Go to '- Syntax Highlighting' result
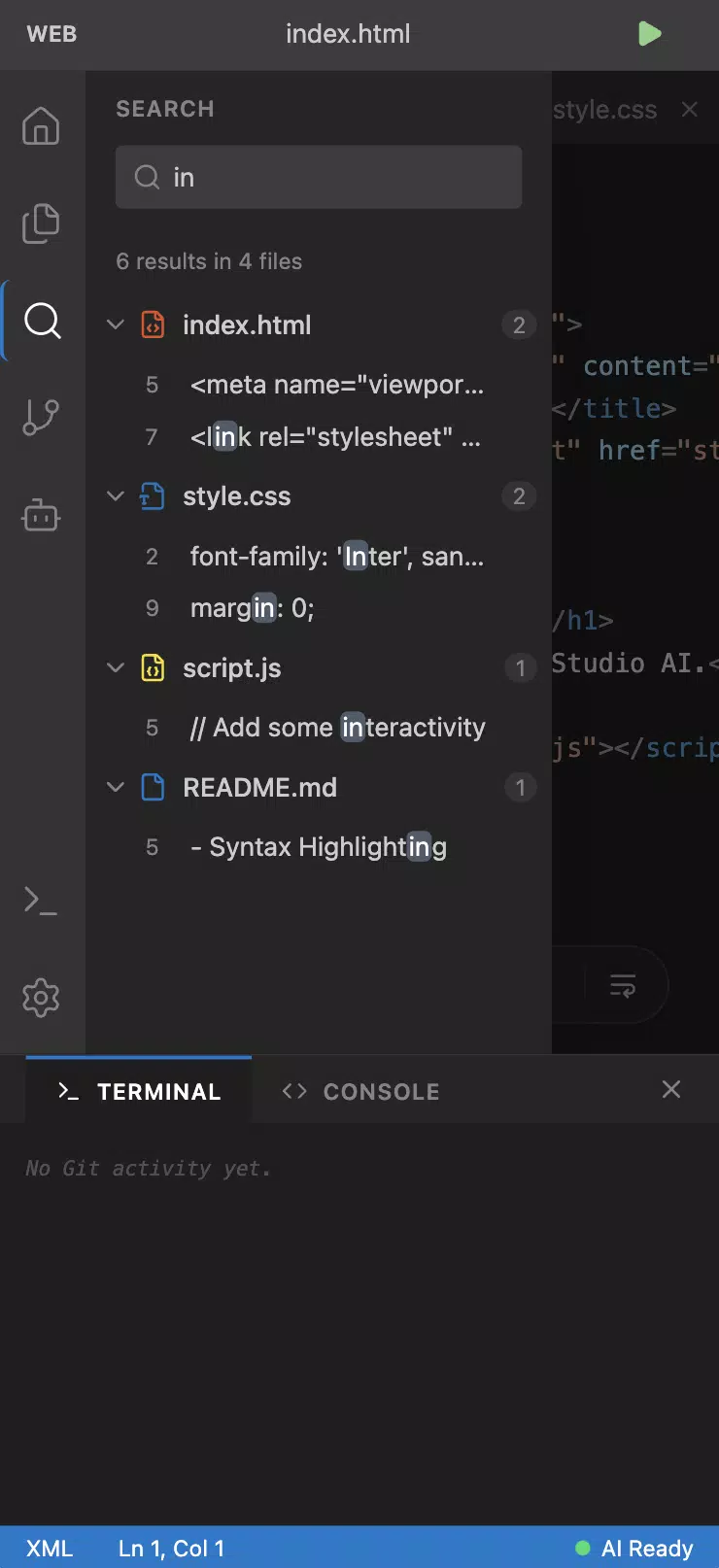Viewport: 719px width, 1568px height. (x=319, y=847)
